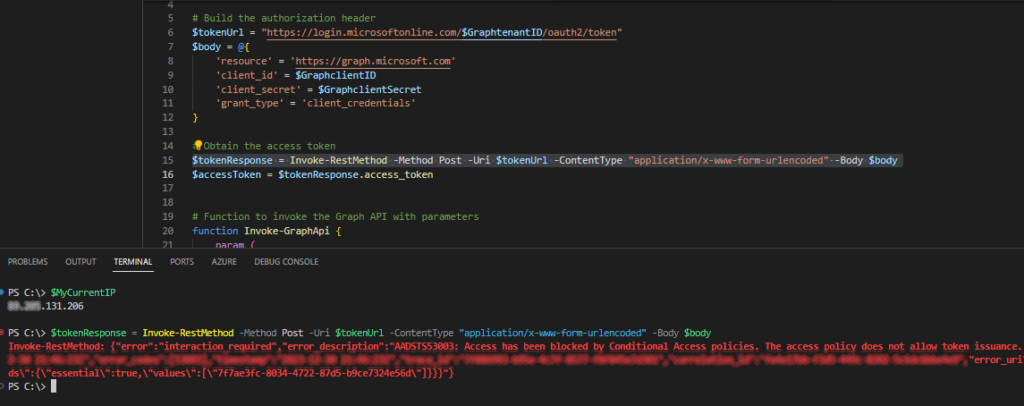Click the gray circle at the last terminal prompt
Image resolution: width=1024 pixels, height=406 pixels.
[x=3, y=386]
